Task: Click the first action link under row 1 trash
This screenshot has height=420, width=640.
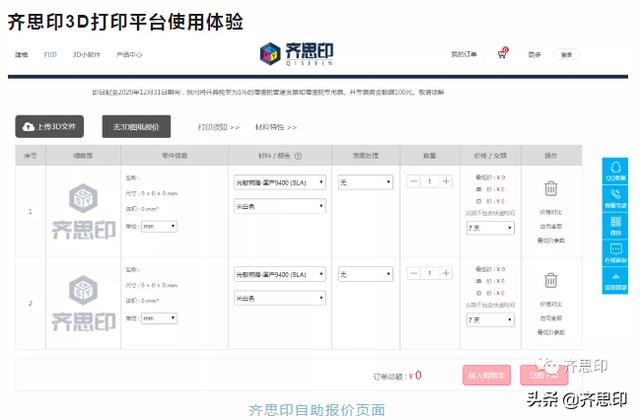Action: 551,212
